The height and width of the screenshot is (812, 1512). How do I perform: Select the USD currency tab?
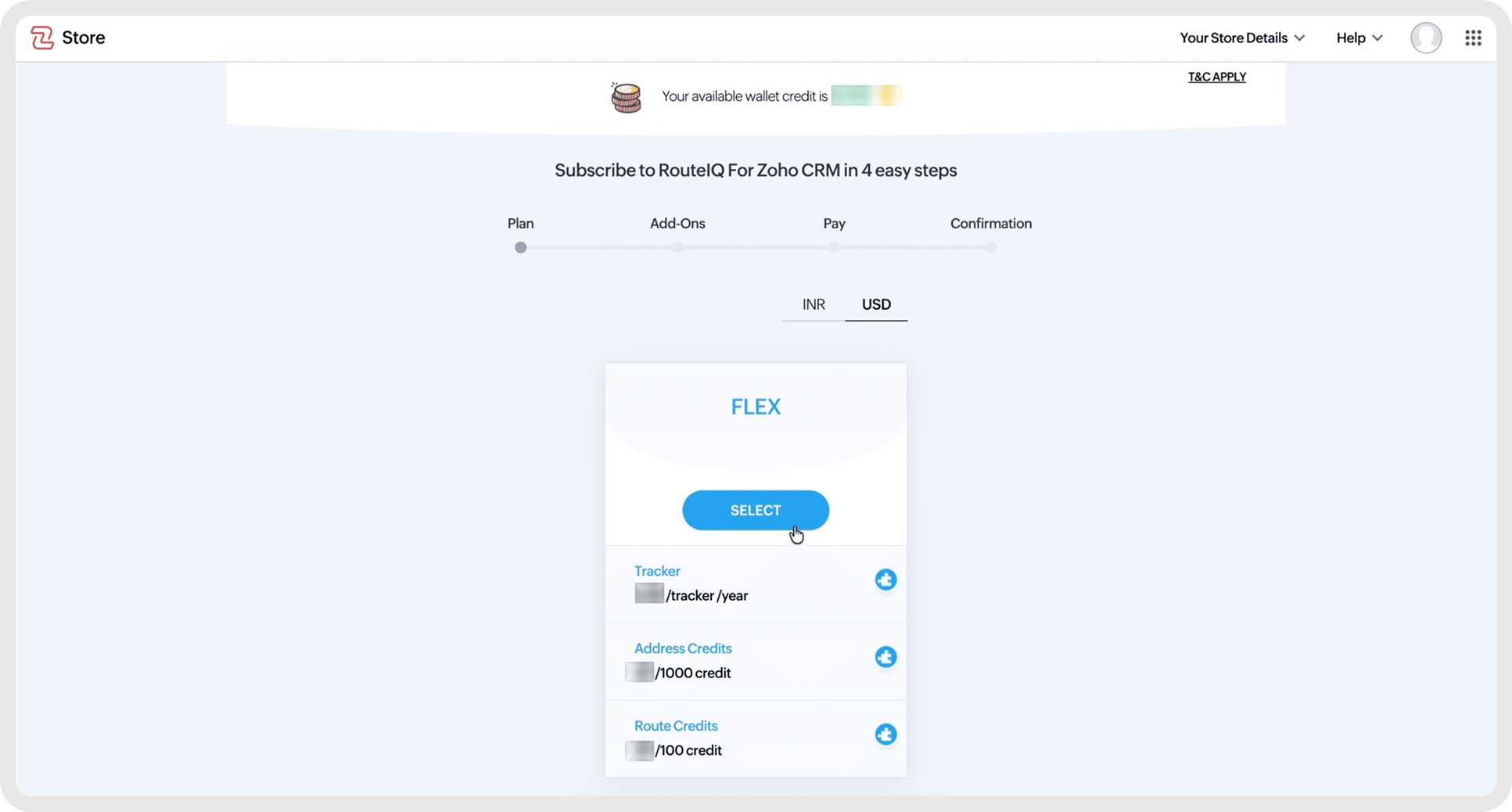[876, 304]
